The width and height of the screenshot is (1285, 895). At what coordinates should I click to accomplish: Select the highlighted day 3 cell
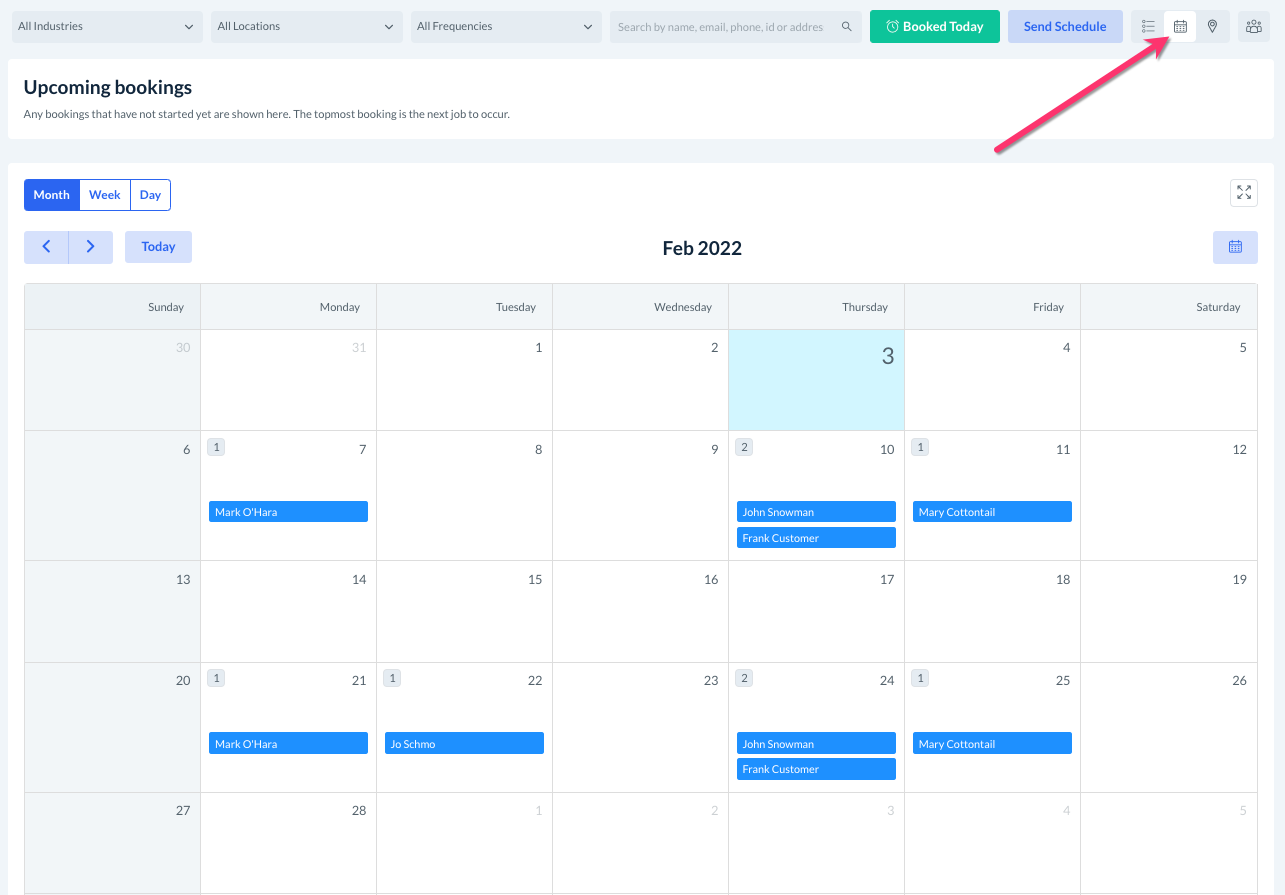pos(817,380)
